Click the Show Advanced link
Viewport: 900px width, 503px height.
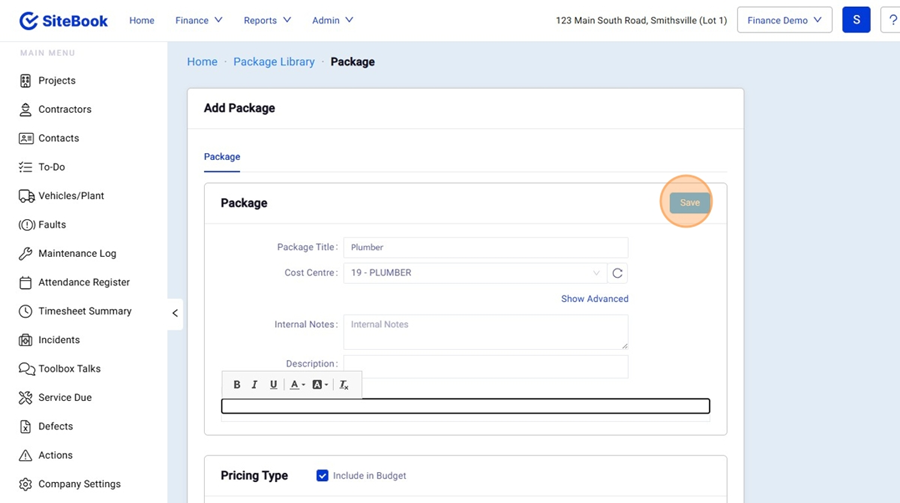tap(594, 299)
